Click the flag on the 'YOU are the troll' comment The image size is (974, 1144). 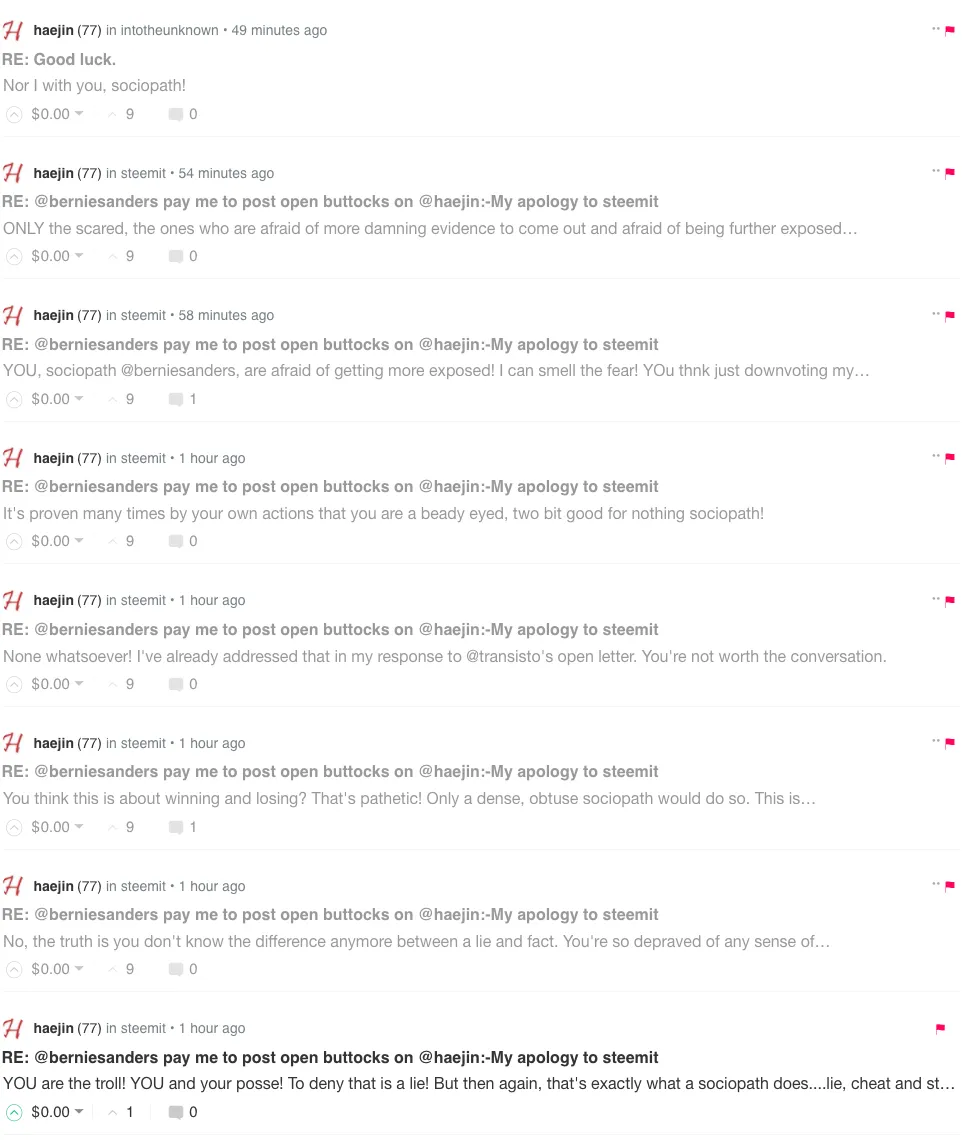click(x=940, y=1029)
